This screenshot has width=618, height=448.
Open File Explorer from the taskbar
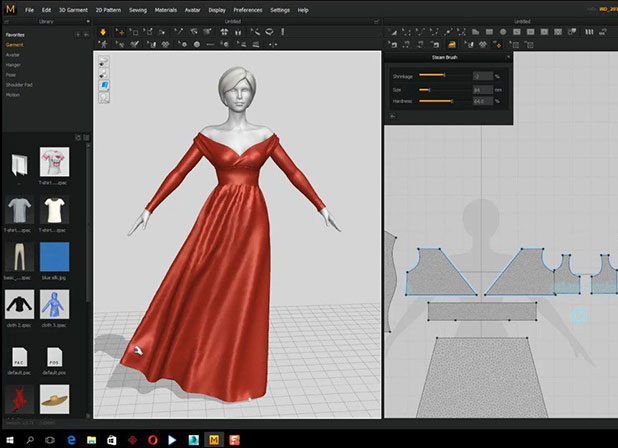[x=91, y=439]
